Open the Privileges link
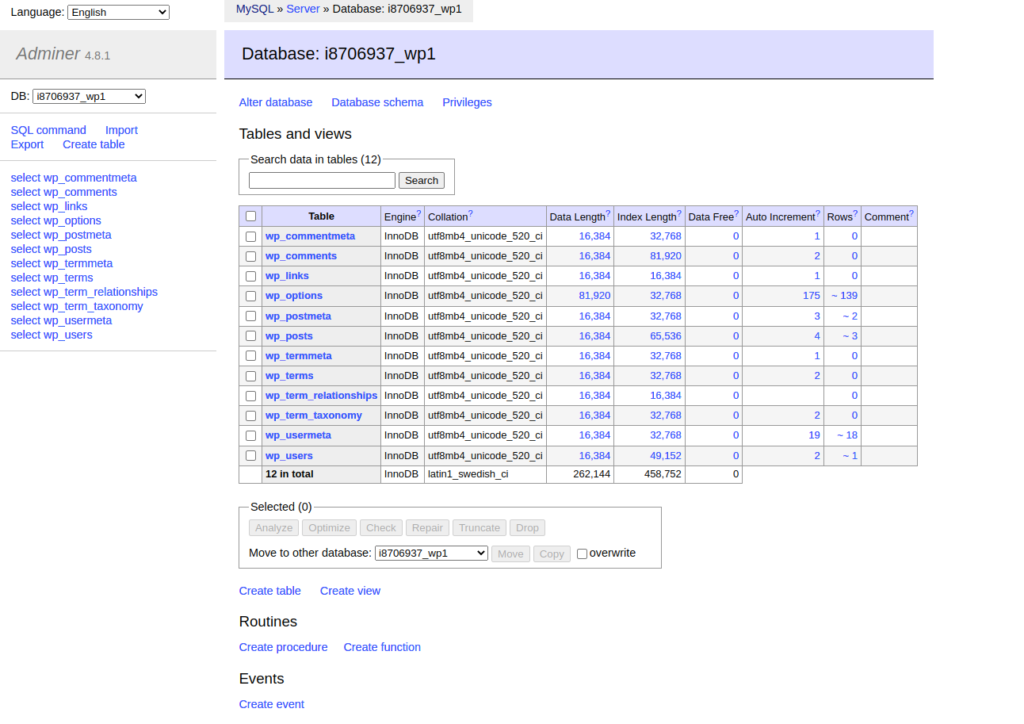The width and height of the screenshot is (1024, 724). tap(467, 102)
